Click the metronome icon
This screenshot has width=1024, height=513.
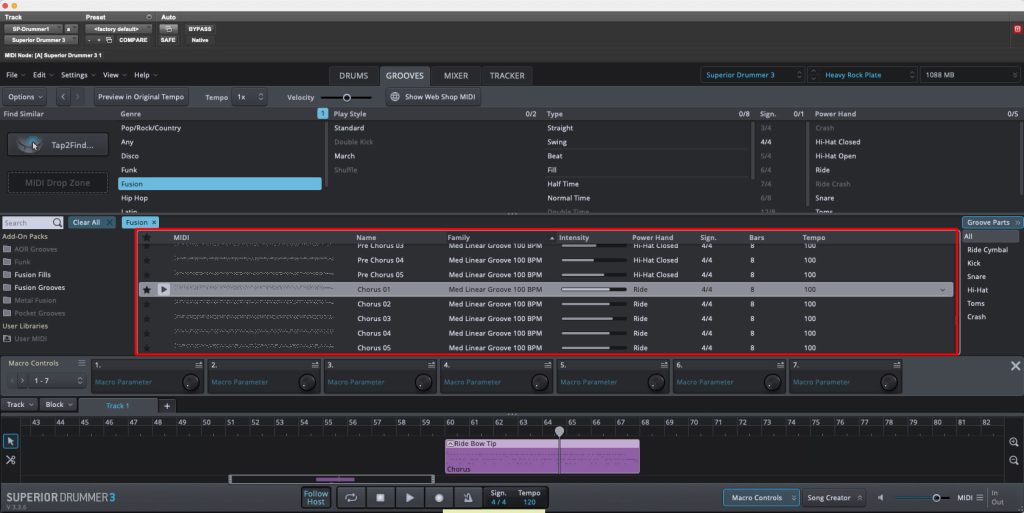(467, 497)
